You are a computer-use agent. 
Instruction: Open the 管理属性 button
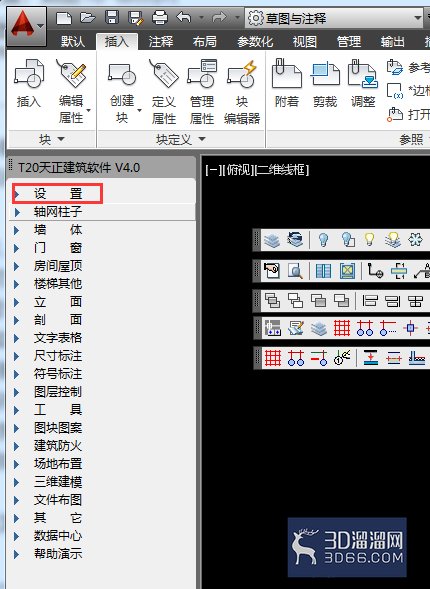point(202,91)
